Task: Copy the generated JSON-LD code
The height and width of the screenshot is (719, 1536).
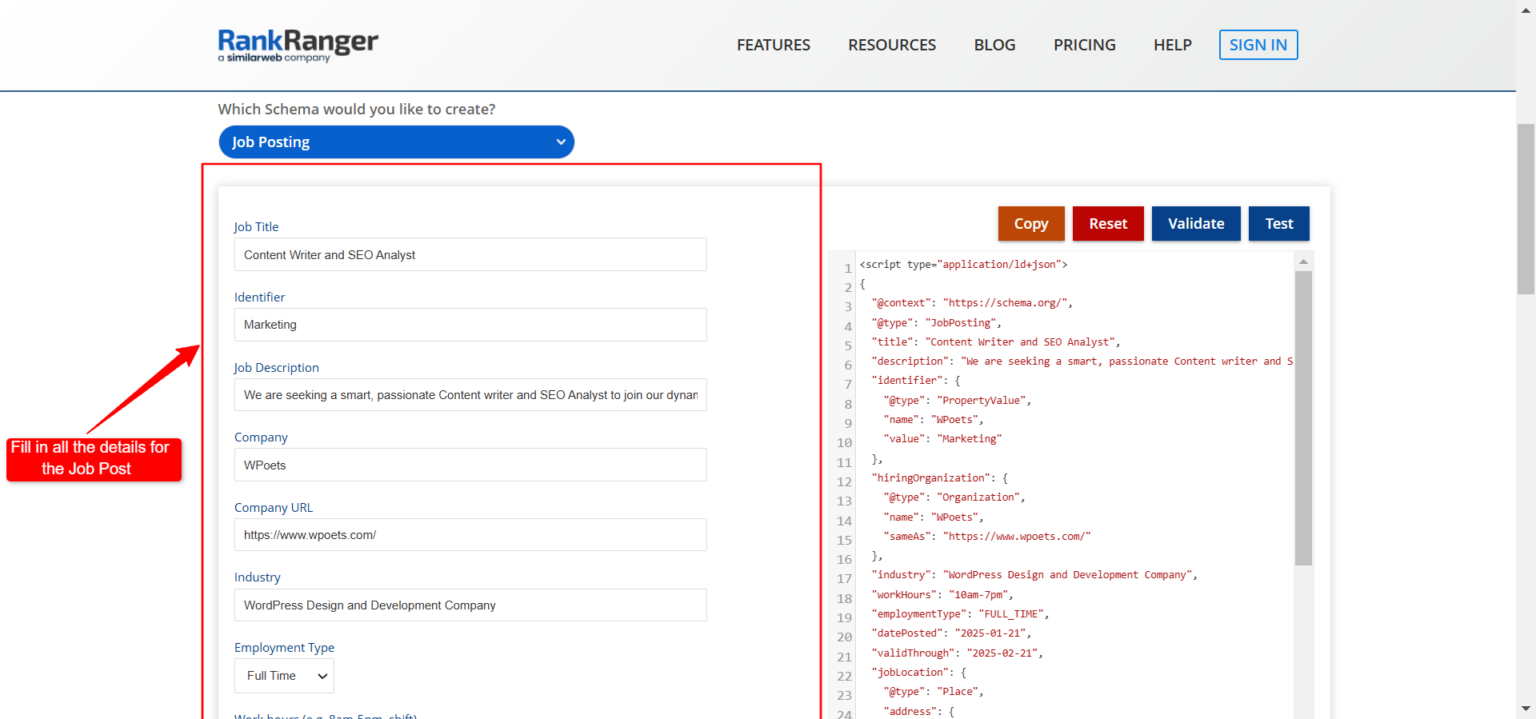Action: click(x=1031, y=223)
